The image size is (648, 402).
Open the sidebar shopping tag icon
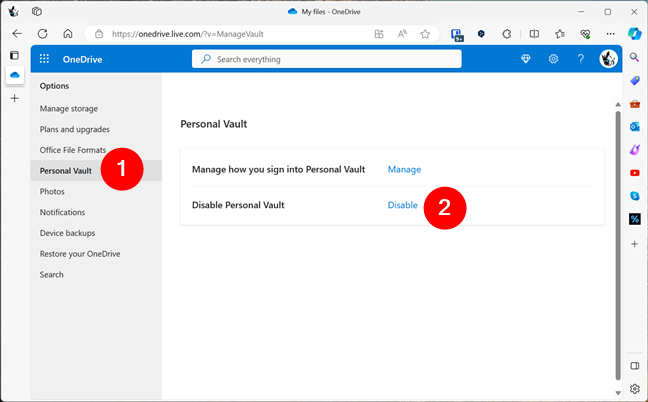click(x=635, y=81)
